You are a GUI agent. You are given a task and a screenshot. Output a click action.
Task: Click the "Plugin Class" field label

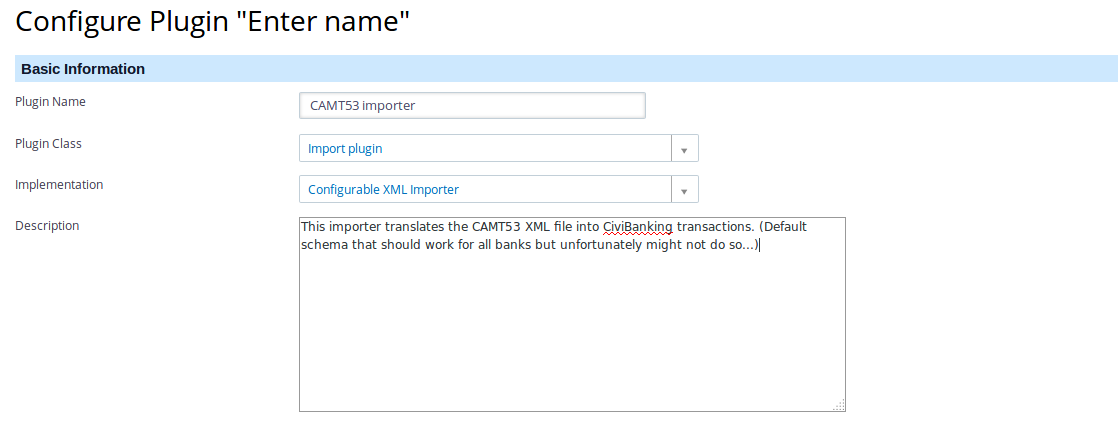48,143
